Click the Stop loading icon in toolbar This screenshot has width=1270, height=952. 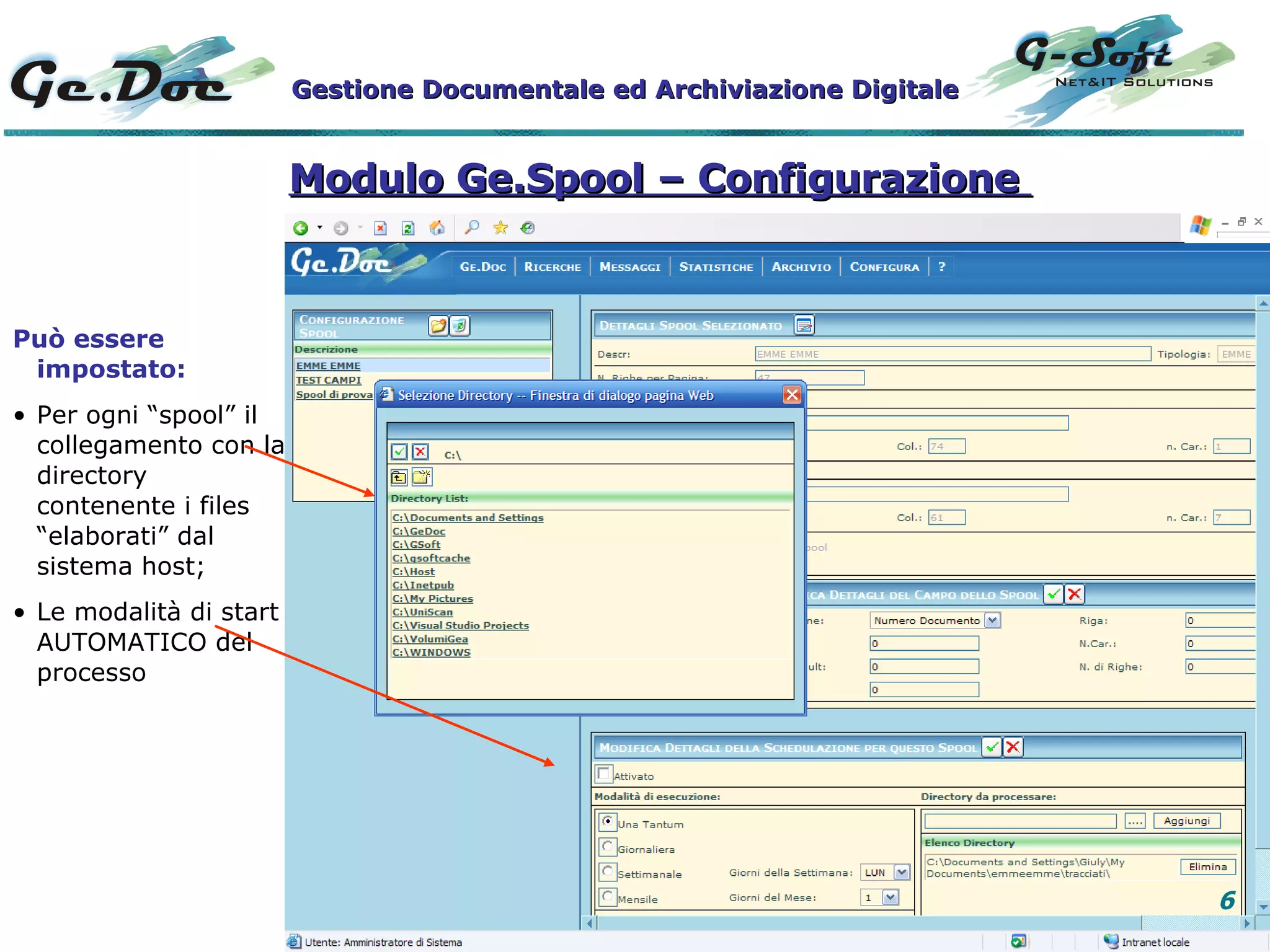pyautogui.click(x=381, y=228)
